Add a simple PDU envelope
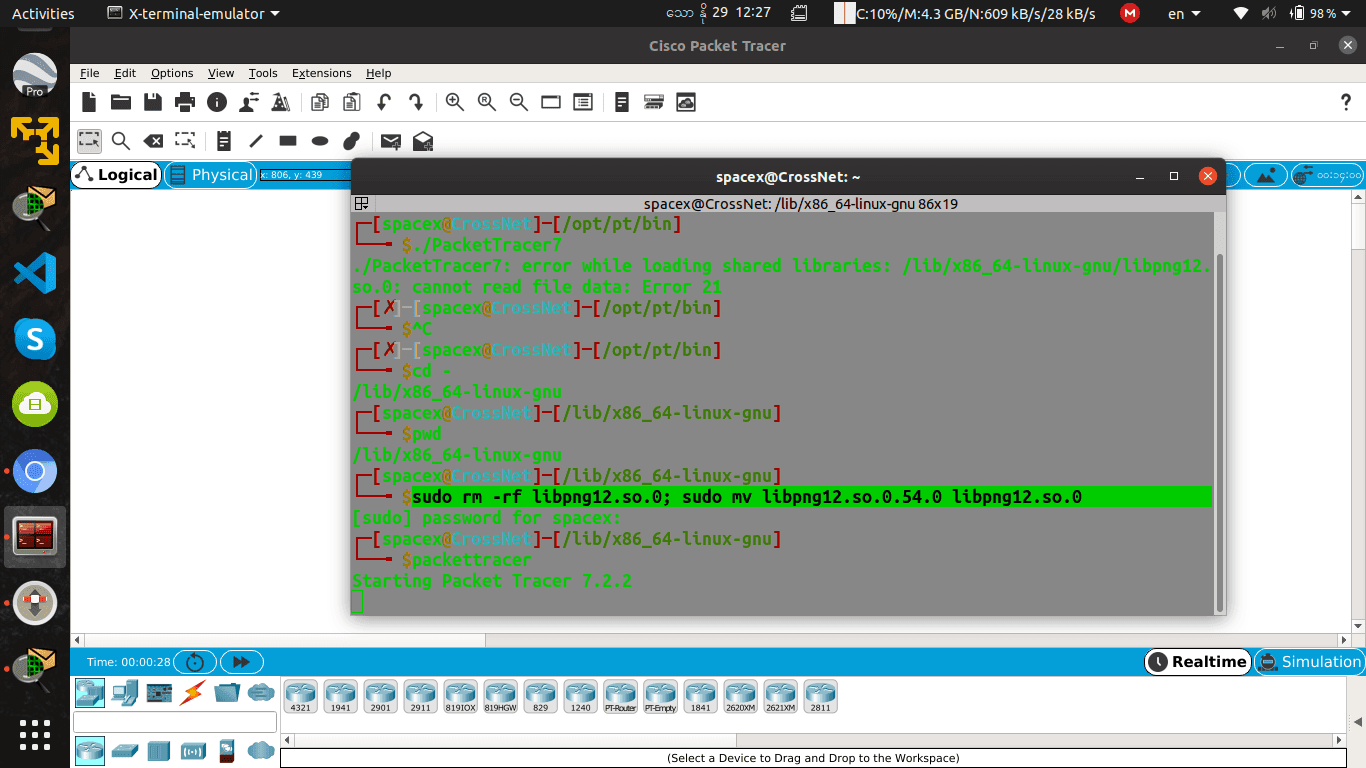 pos(391,141)
